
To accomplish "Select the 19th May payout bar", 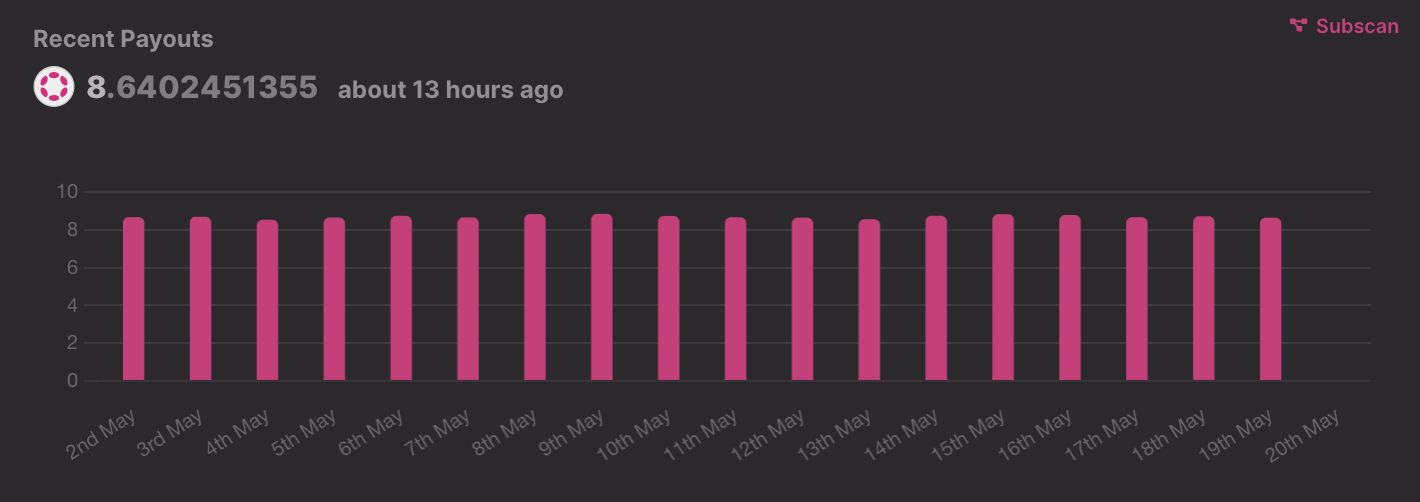I will pyautogui.click(x=1270, y=299).
